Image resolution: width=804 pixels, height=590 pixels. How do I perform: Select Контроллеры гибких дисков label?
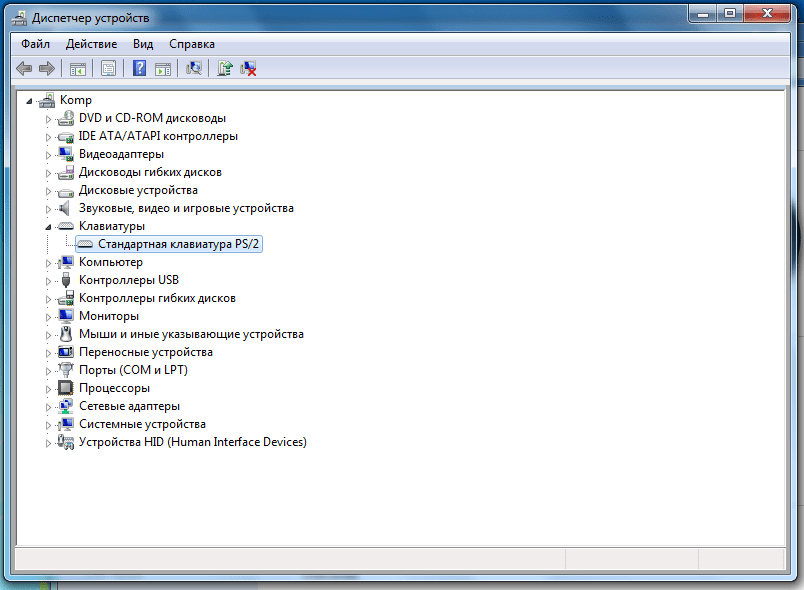157,298
